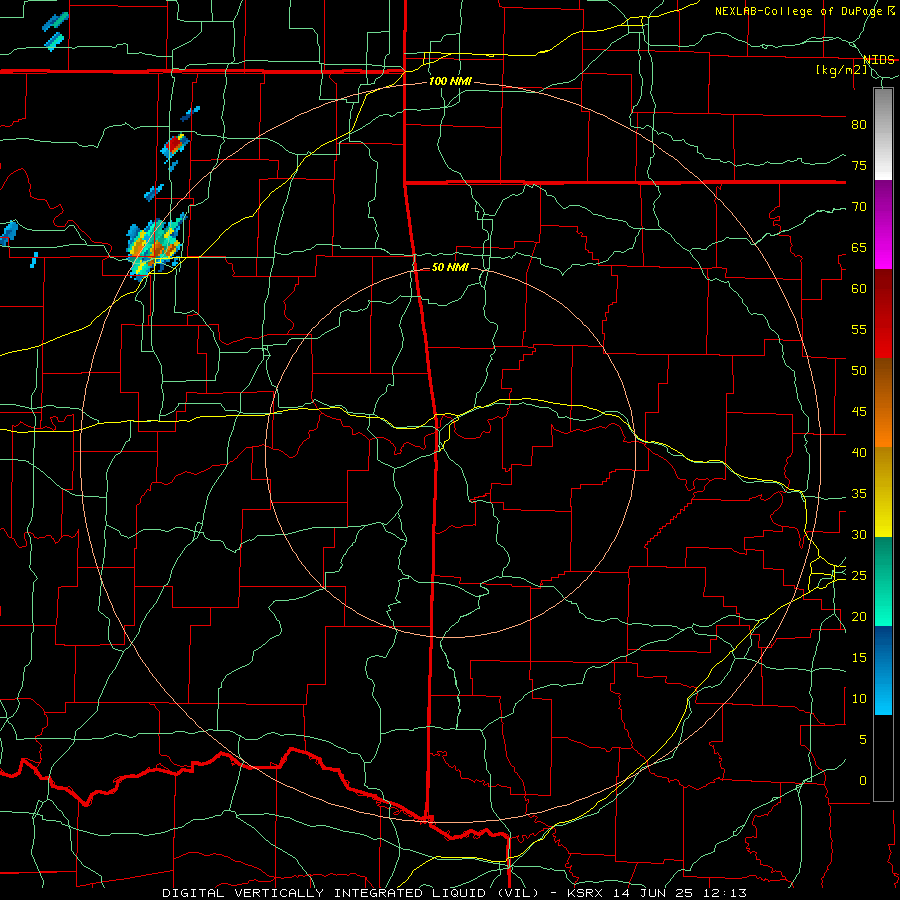
Task: Click the 14 JUN 25 date in the caption
Action: pos(654,893)
